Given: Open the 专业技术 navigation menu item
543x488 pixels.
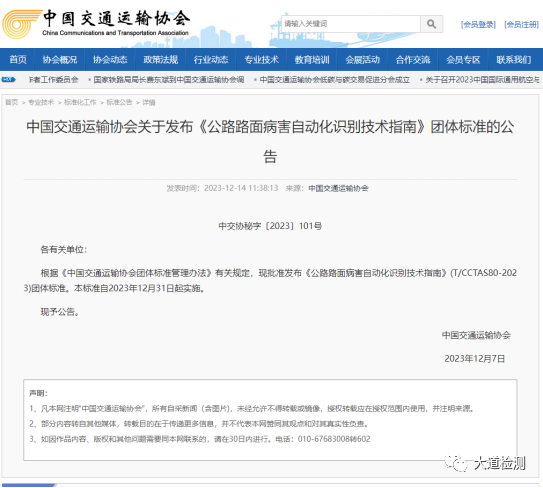Looking at the screenshot, I should (261, 60).
